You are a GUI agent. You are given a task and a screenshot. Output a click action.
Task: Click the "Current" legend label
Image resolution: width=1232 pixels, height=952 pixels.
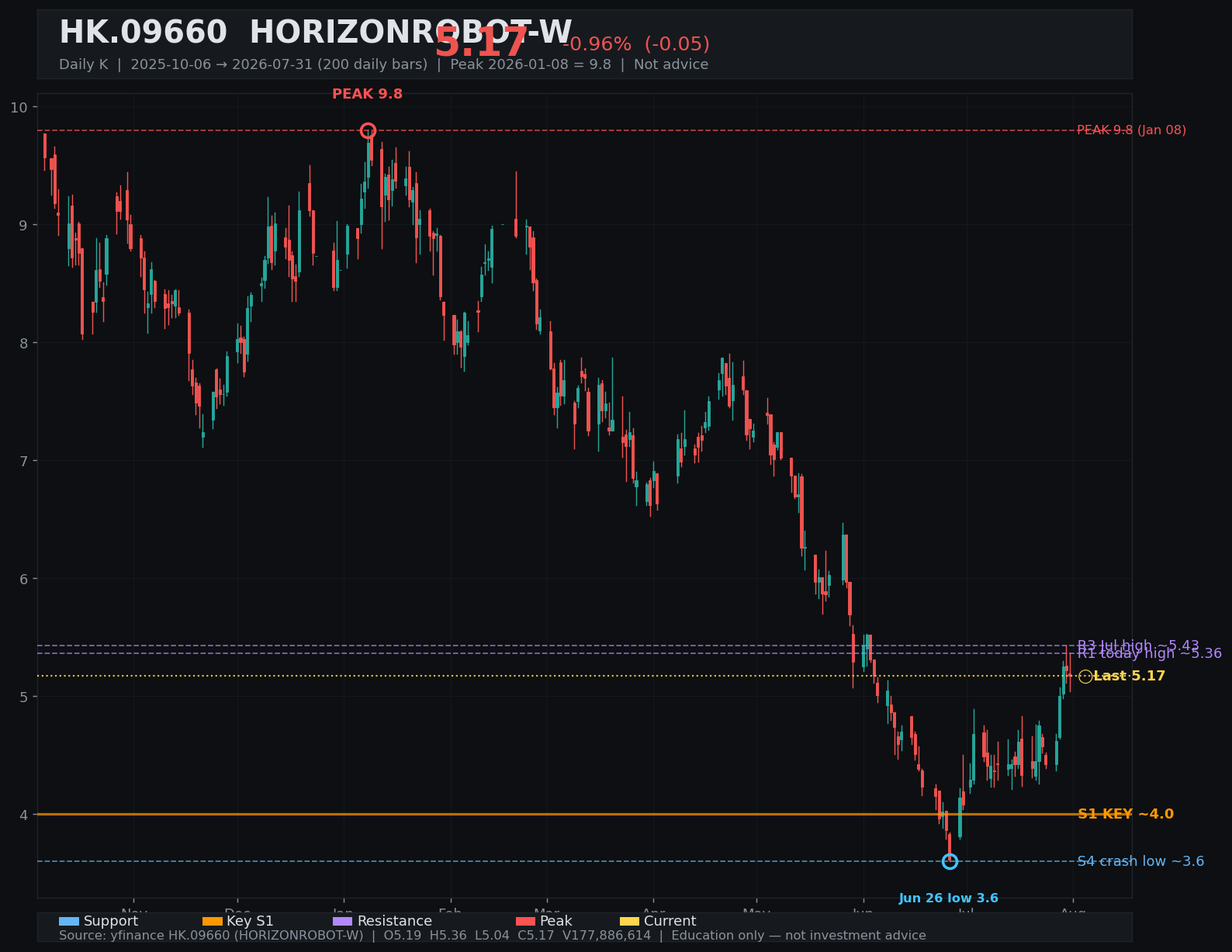pyautogui.click(x=670, y=921)
